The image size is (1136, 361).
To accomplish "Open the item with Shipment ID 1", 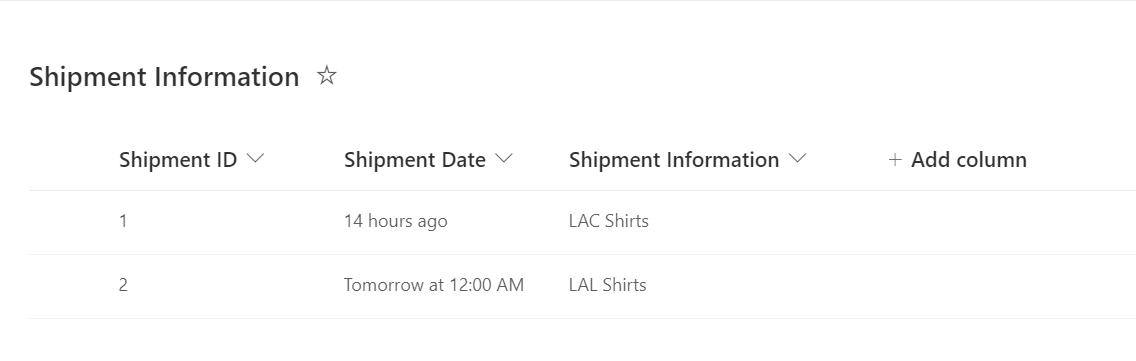I will pos(123,221).
